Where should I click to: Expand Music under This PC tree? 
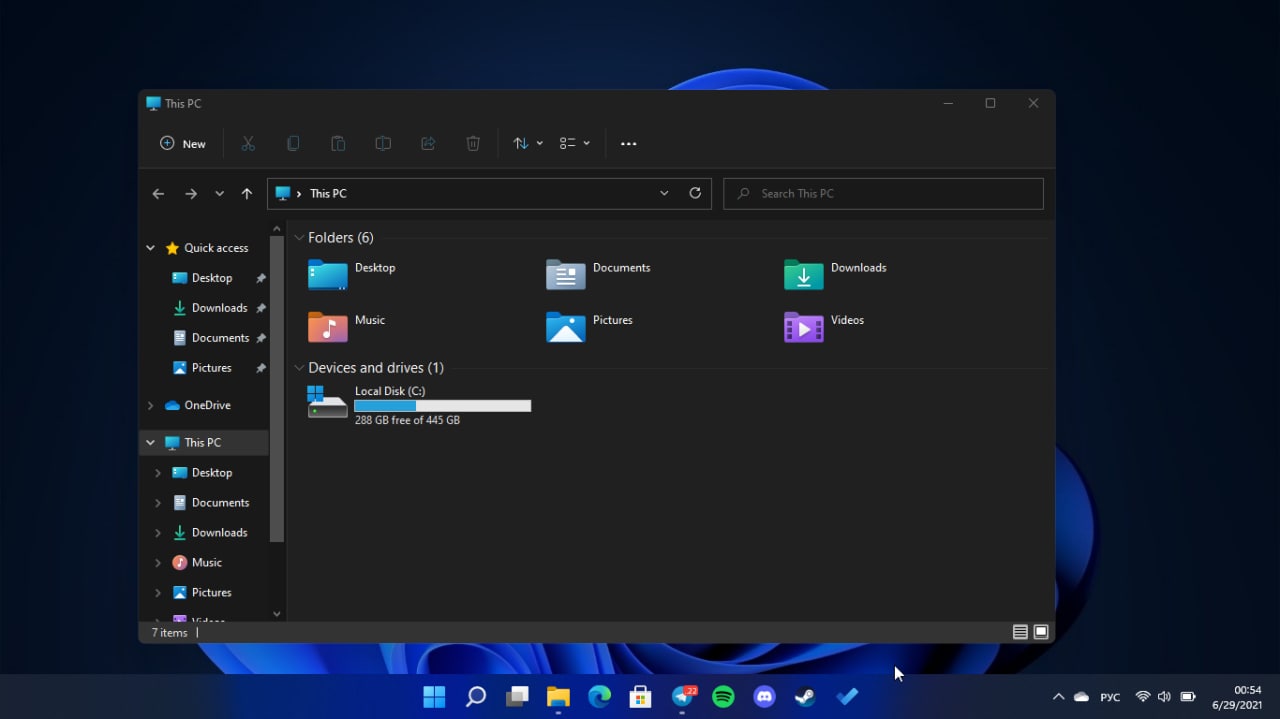point(158,563)
